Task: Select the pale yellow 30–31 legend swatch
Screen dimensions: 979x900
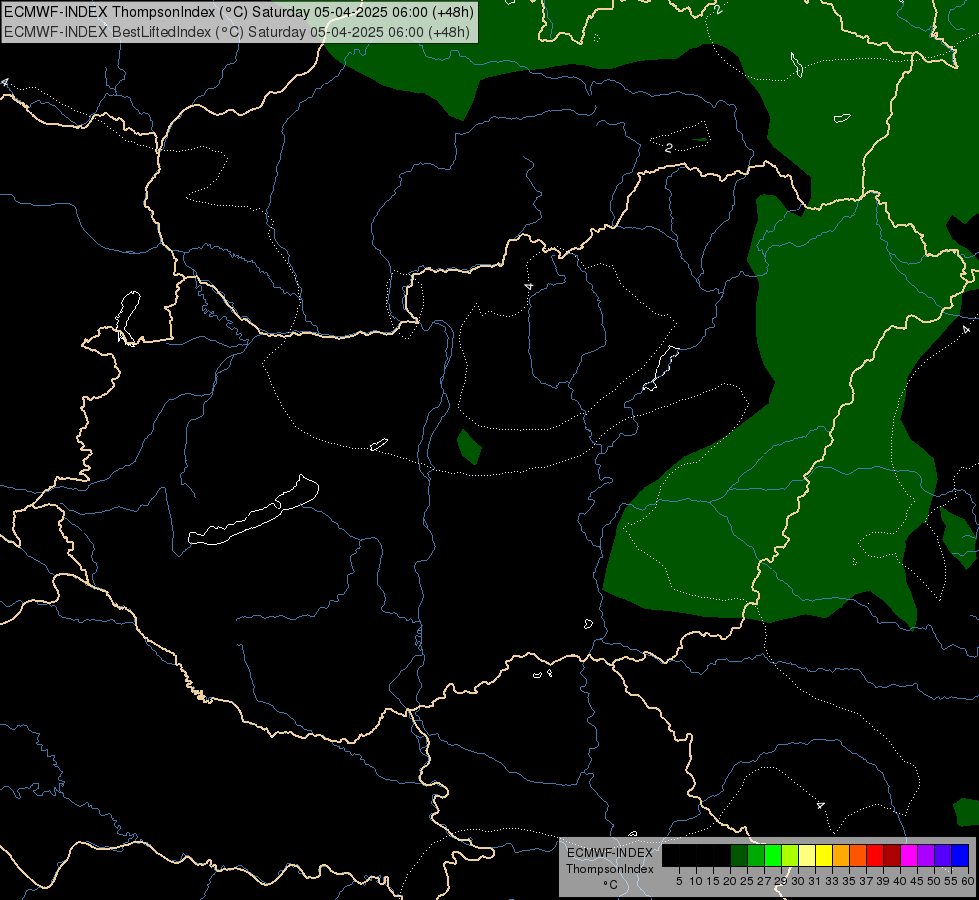Action: pos(807,855)
